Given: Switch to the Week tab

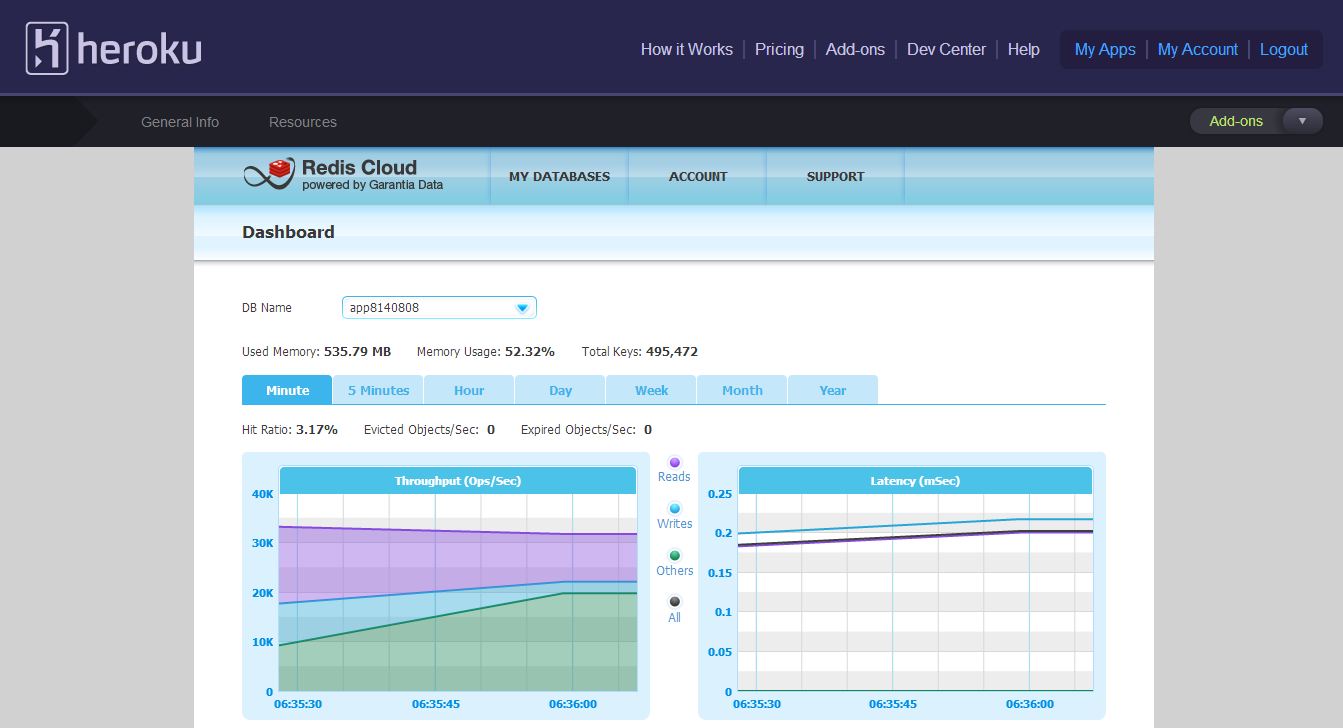Looking at the screenshot, I should (651, 390).
